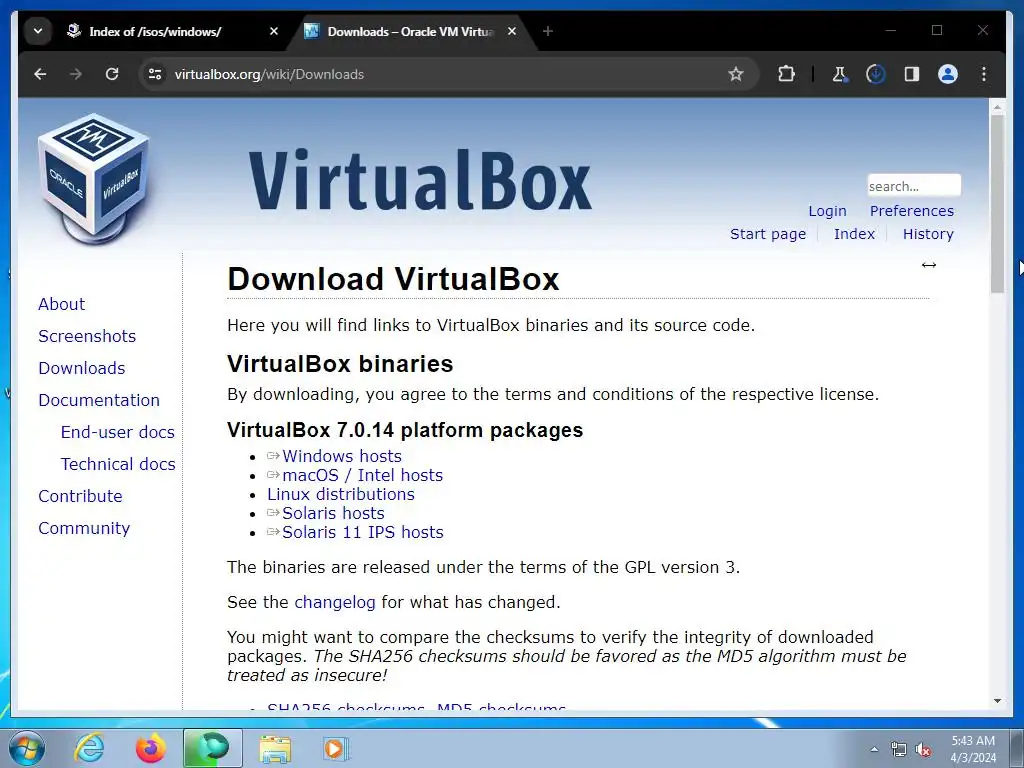Click the network tray icon
This screenshot has height=768, width=1024.
(899, 750)
